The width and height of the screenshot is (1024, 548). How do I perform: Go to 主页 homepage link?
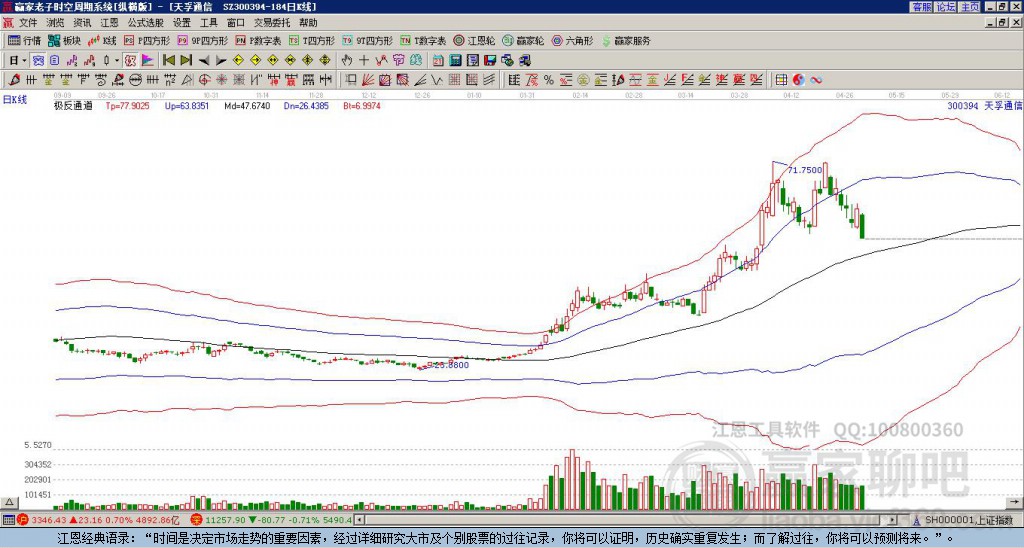pyautogui.click(x=970, y=7)
